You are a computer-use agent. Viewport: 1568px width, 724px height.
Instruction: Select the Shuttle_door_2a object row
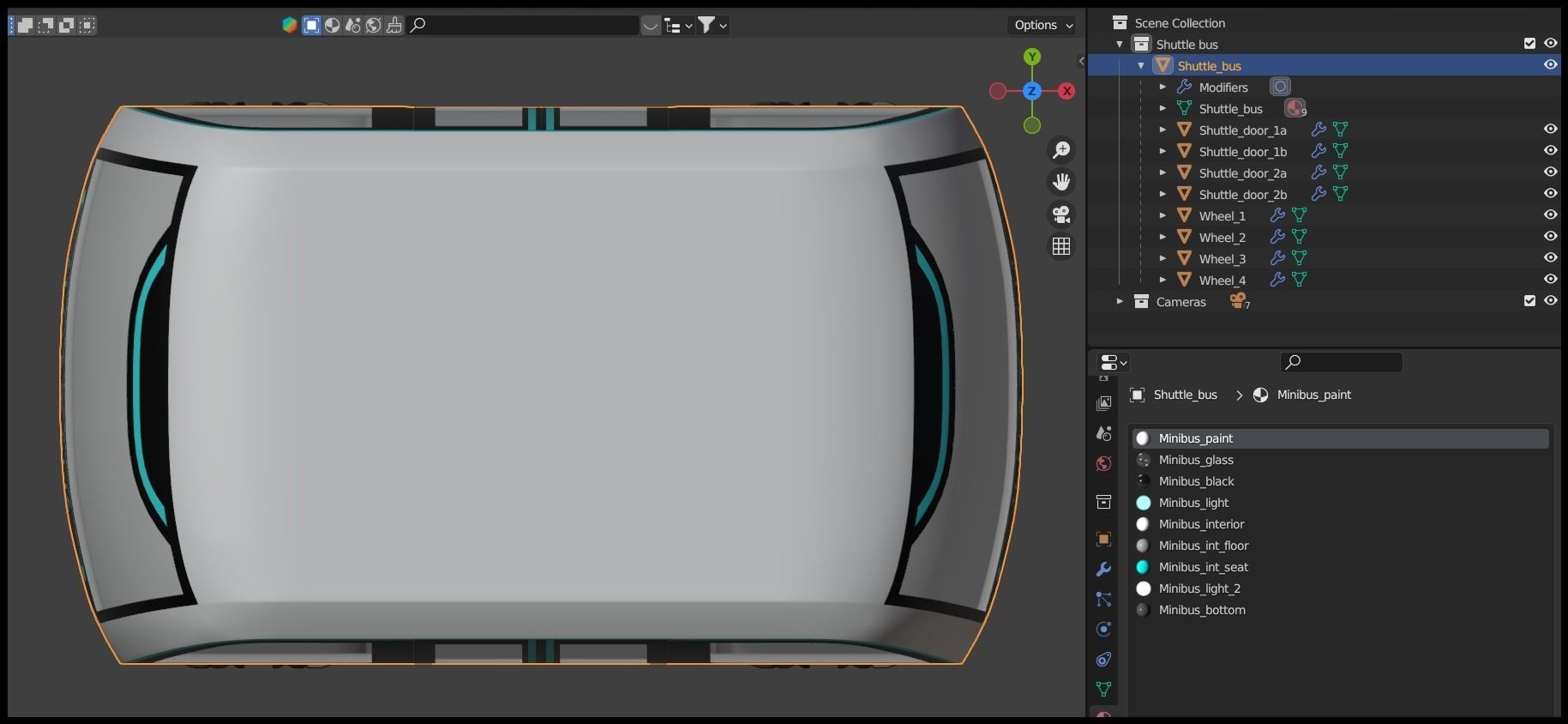coord(1323,172)
